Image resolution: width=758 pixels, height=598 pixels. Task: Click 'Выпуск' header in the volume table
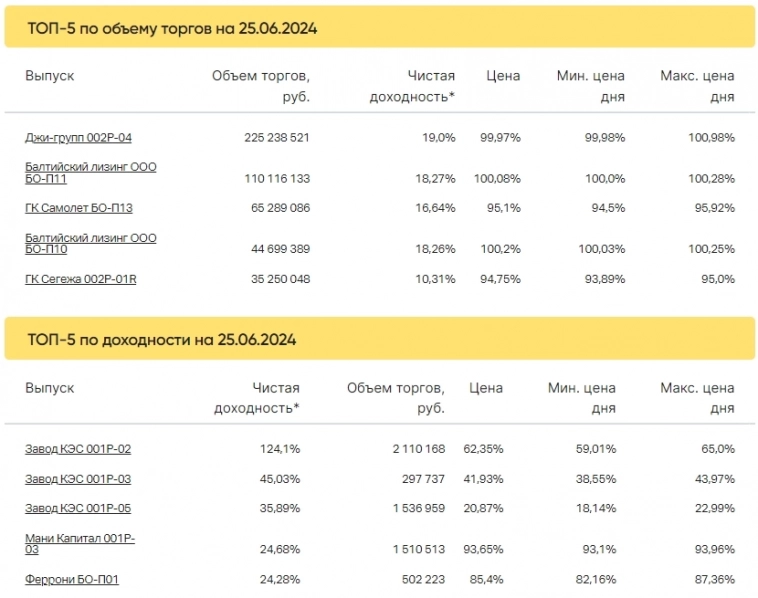click(x=50, y=76)
